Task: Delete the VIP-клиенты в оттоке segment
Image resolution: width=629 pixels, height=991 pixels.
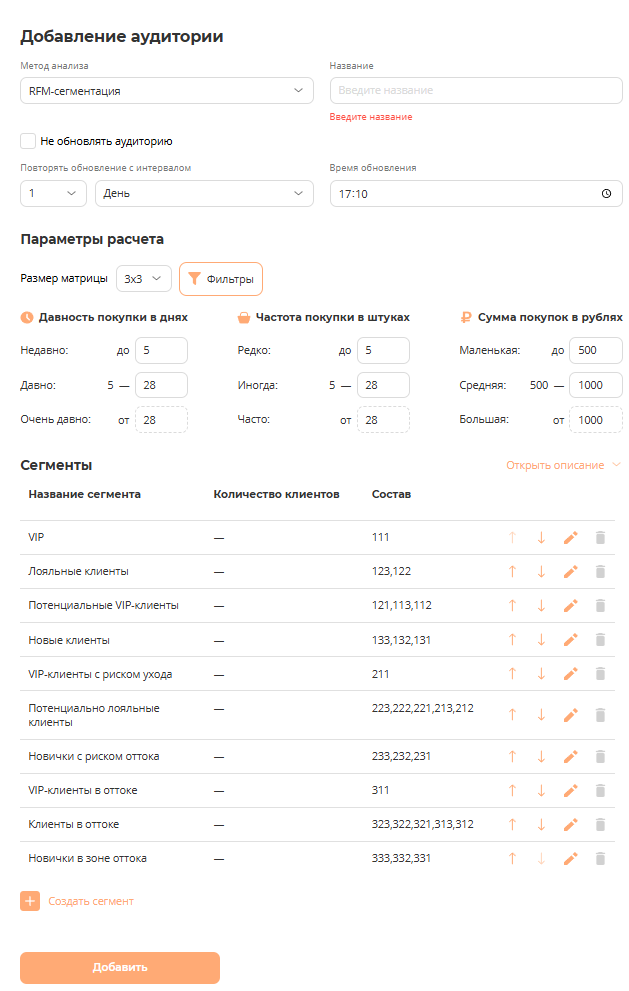Action: pyautogui.click(x=600, y=791)
